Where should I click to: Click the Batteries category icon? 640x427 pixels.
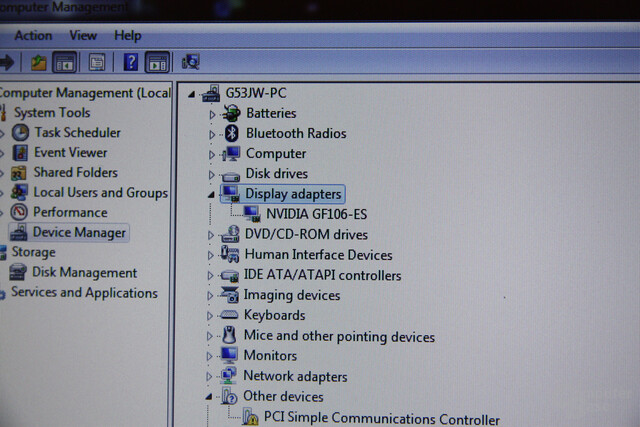pyautogui.click(x=231, y=113)
